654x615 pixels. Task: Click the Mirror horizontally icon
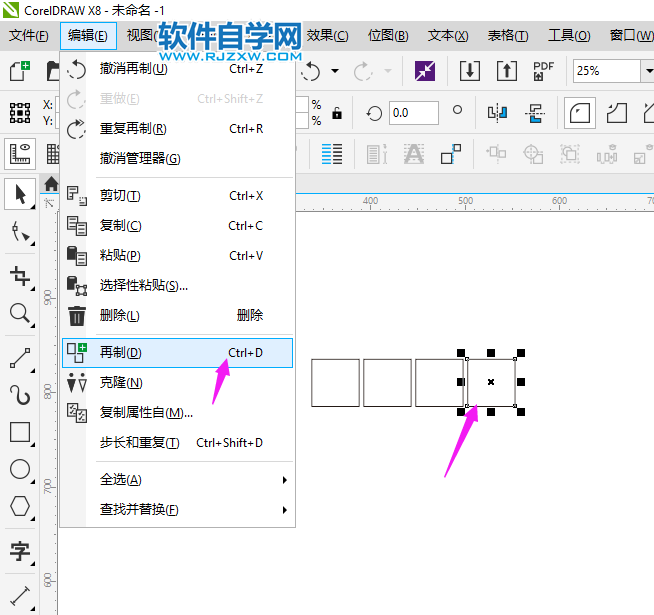(x=498, y=113)
